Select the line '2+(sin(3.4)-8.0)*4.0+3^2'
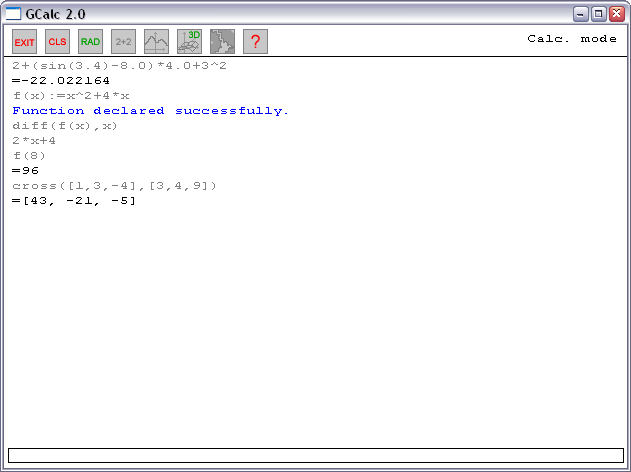This screenshot has width=631, height=472. [x=120, y=66]
